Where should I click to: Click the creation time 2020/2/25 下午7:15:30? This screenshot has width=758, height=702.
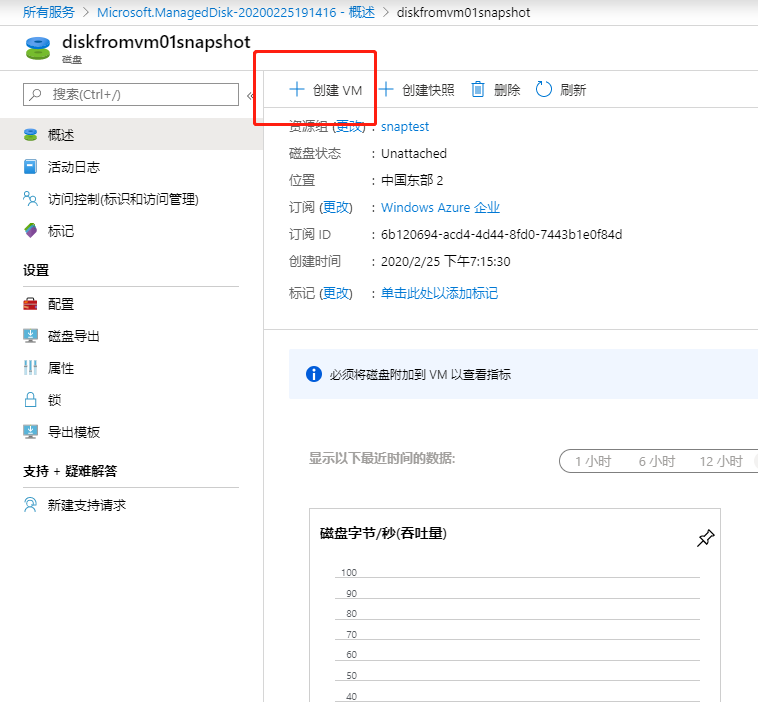coord(445,262)
